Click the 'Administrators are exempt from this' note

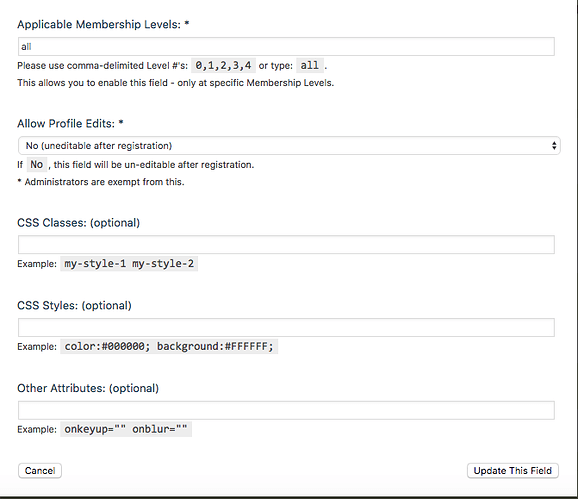(x=101, y=182)
